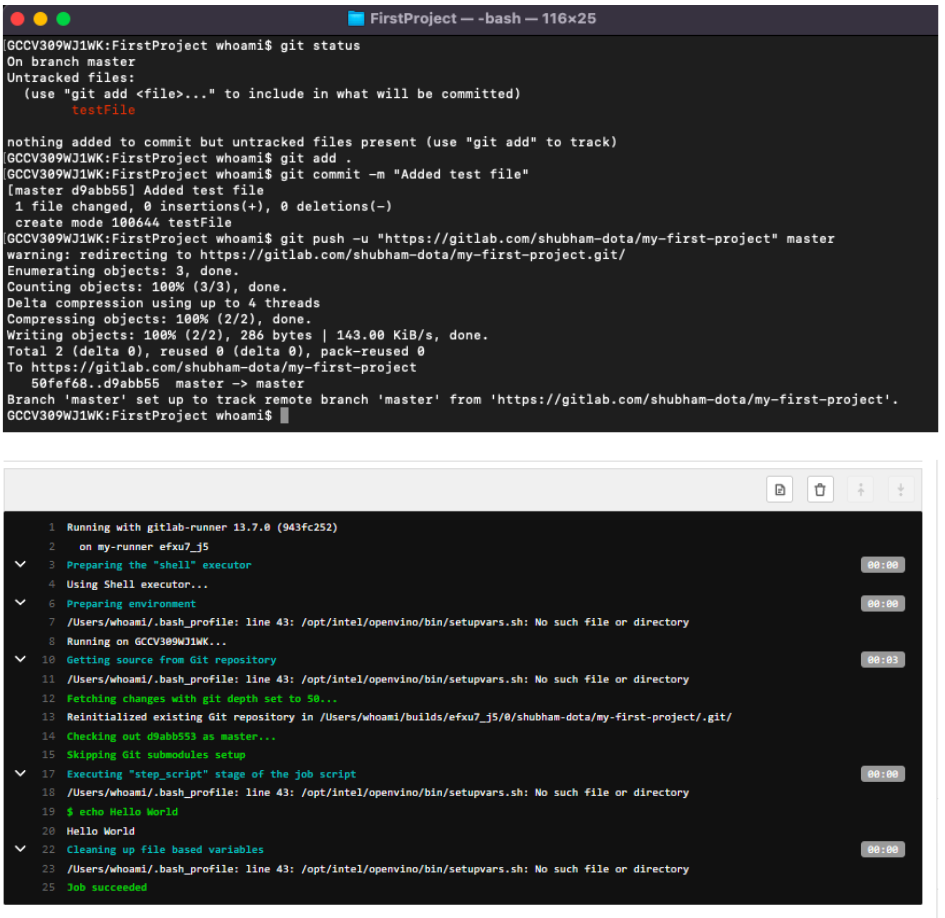Click 'Skipping Git submodules setup' line
Viewport: 945px width, 918px height.
point(155,755)
